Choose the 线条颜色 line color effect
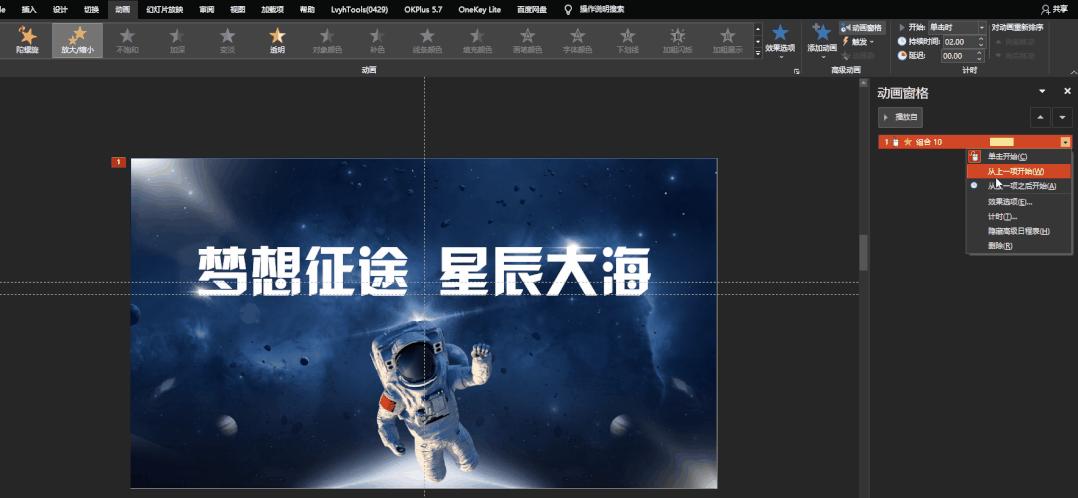The width and height of the screenshot is (1078, 498). [427, 40]
